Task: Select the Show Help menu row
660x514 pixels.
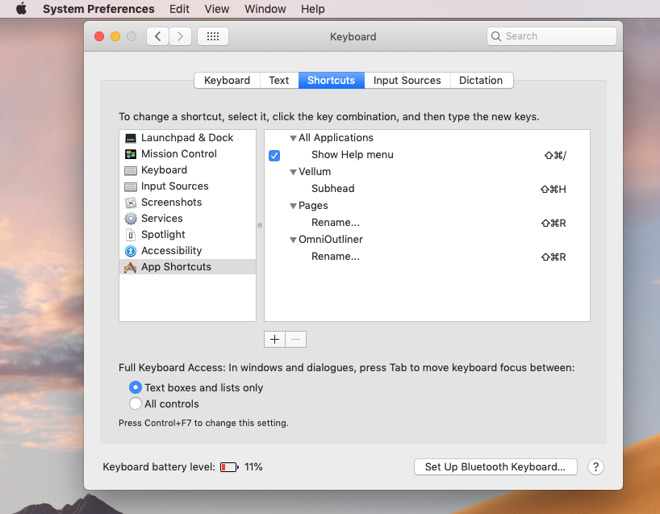Action: coord(427,155)
